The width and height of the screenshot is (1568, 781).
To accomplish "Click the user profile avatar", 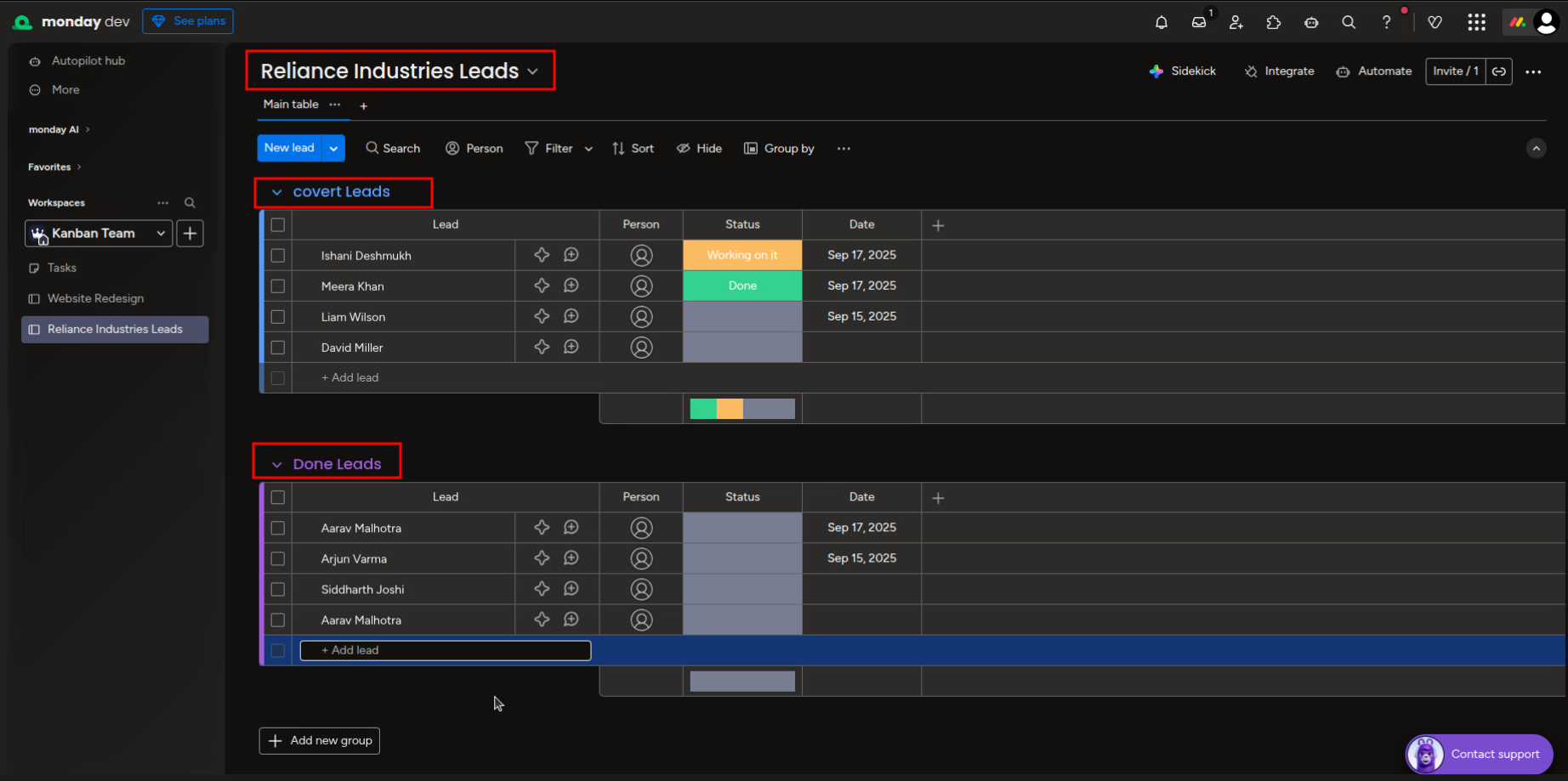I will pos(1546,22).
